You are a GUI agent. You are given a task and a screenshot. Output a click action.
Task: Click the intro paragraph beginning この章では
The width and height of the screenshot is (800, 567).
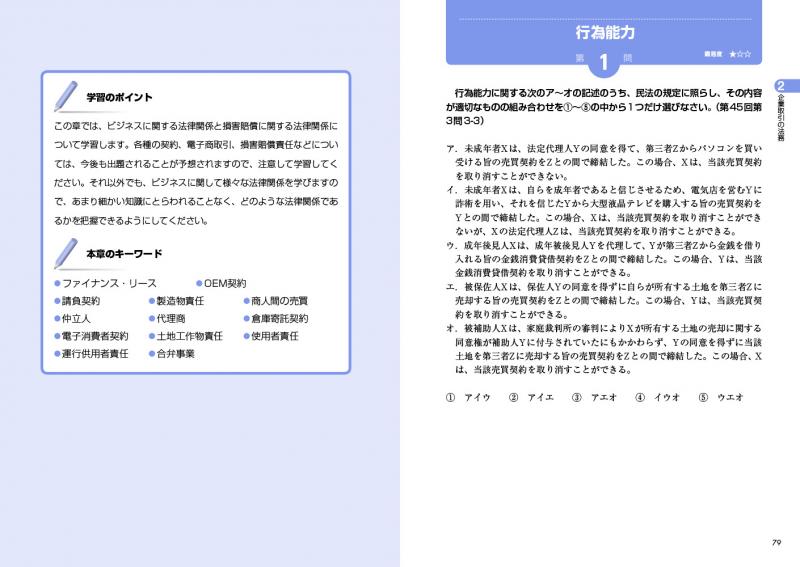click(x=196, y=173)
